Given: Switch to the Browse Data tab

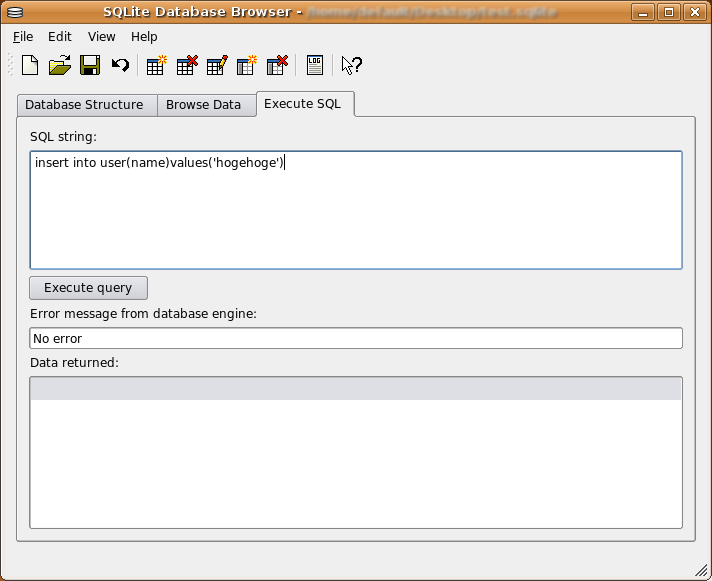Looking at the screenshot, I should tap(203, 105).
